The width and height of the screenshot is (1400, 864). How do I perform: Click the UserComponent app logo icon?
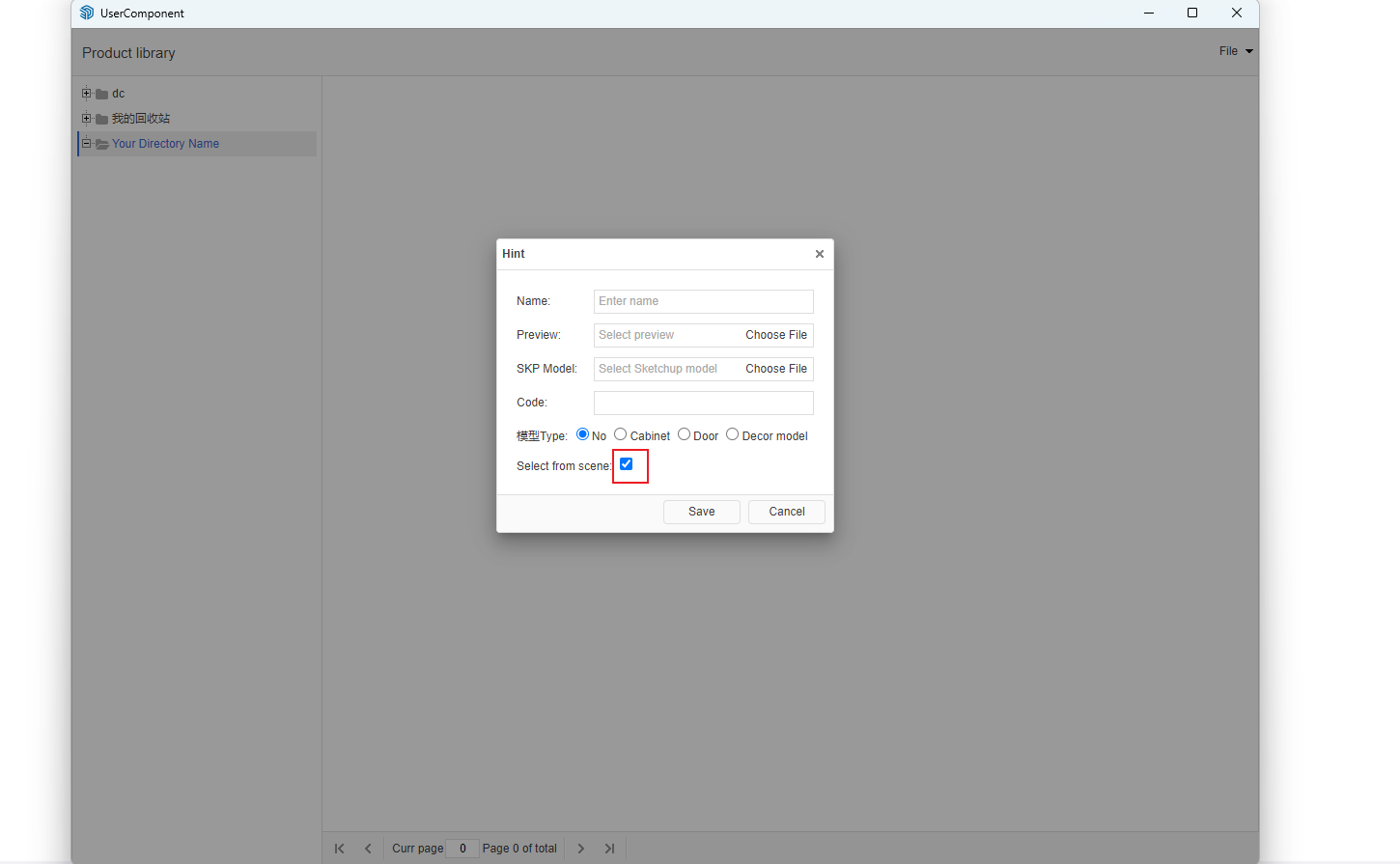pos(87,13)
